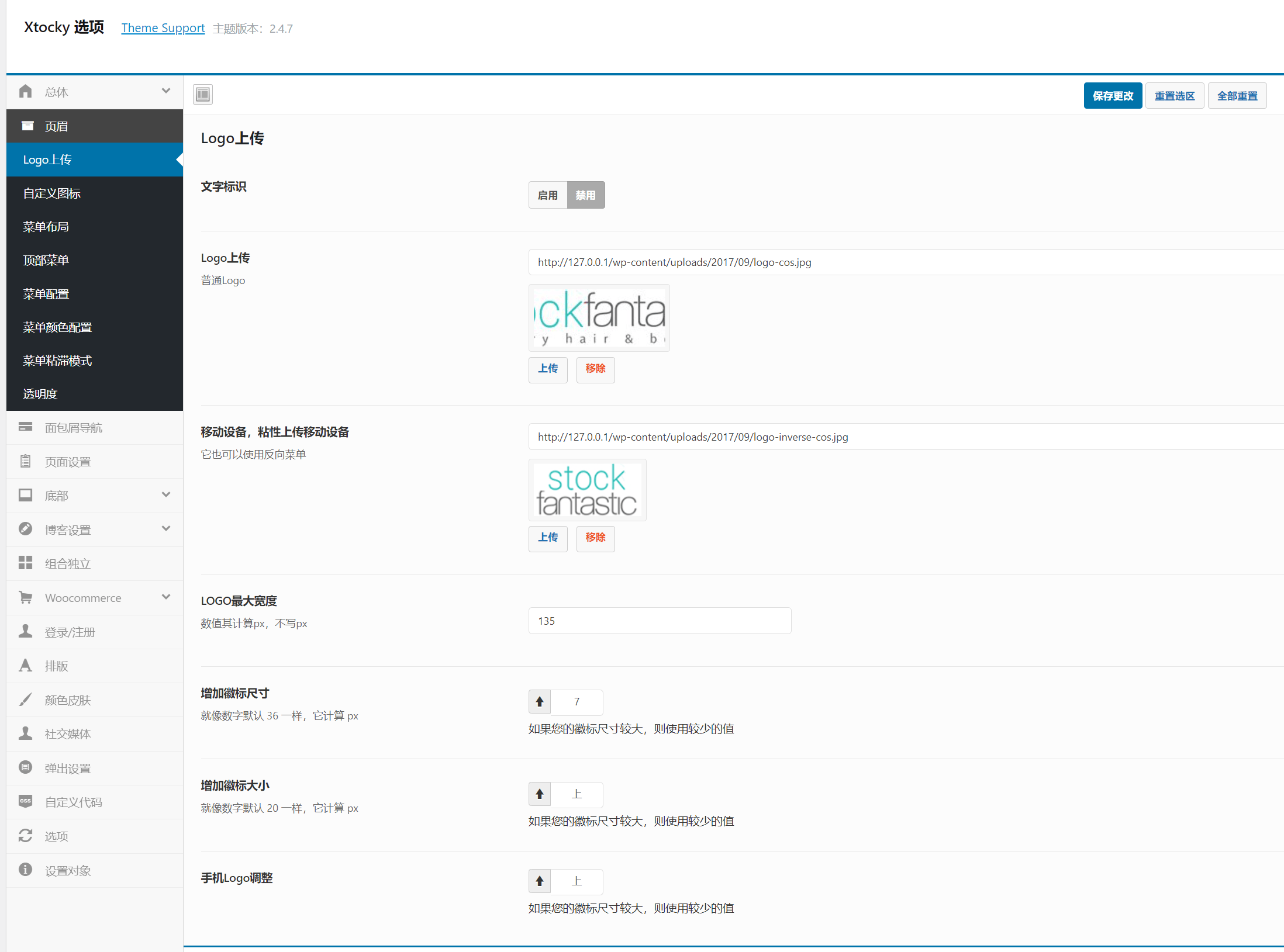Click the logo-cos.jpg URL field
Image resolution: width=1284 pixels, height=952 pixels.
906,262
